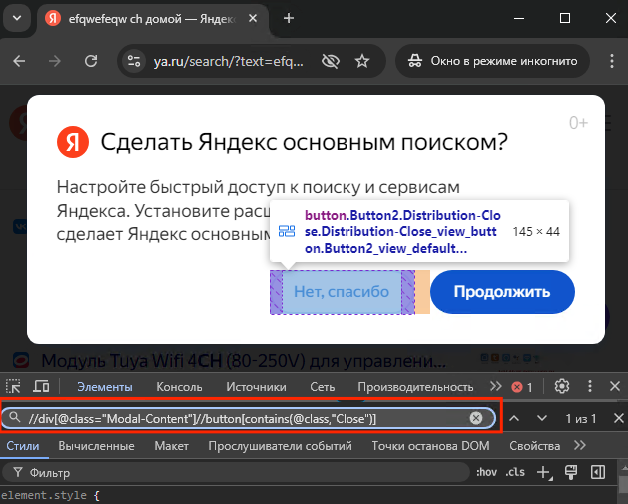The height and width of the screenshot is (504, 628).
Task: Minimize the browser window
Action: [x=519, y=18]
